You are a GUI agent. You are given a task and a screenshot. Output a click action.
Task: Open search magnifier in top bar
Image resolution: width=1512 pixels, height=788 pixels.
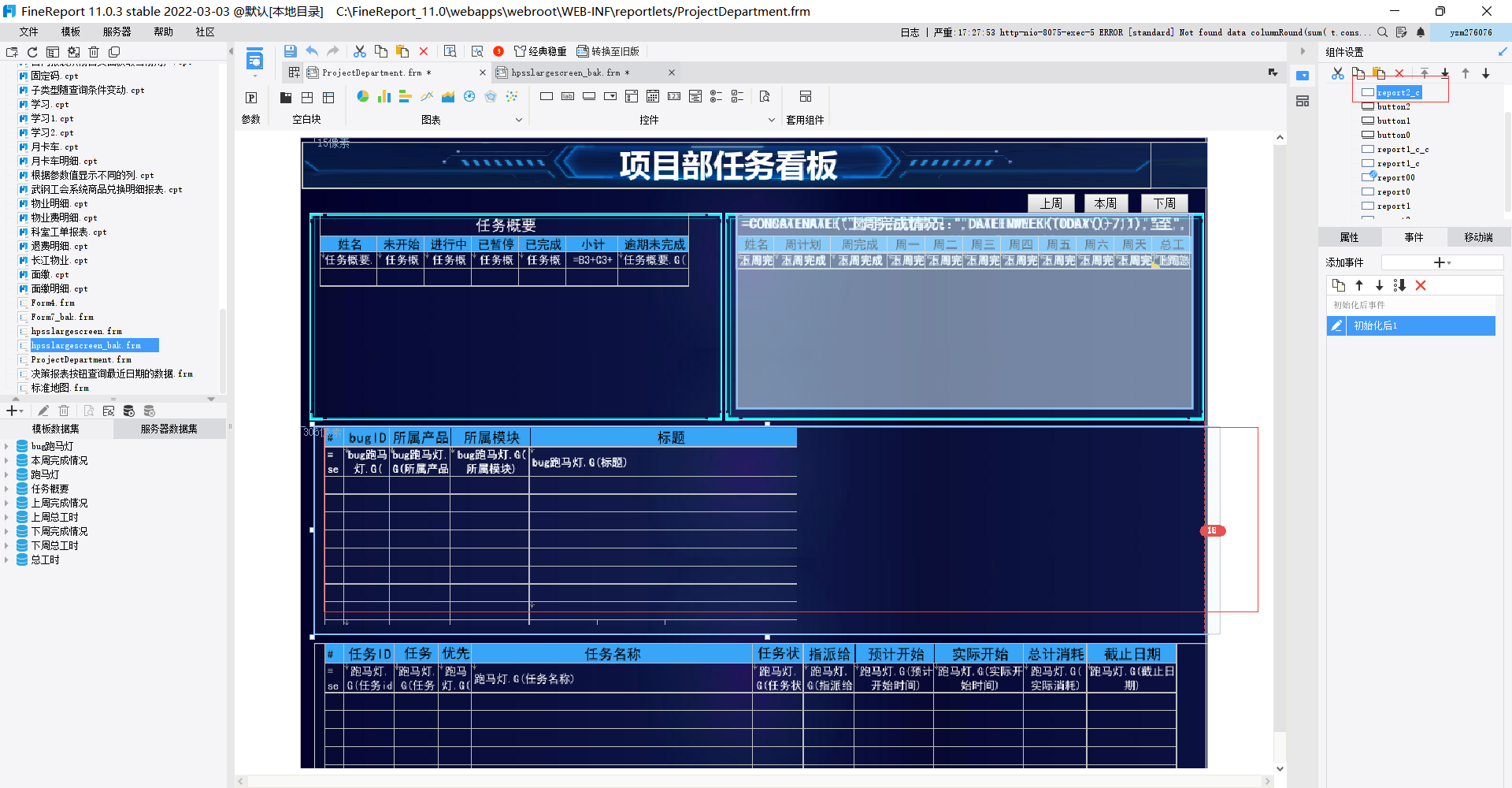(1382, 32)
